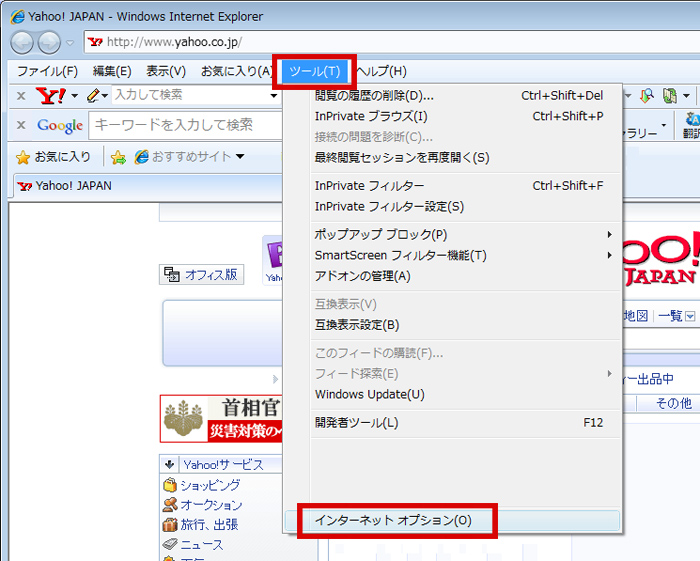Open the Yahoo search box dropdown arrow

(274, 96)
